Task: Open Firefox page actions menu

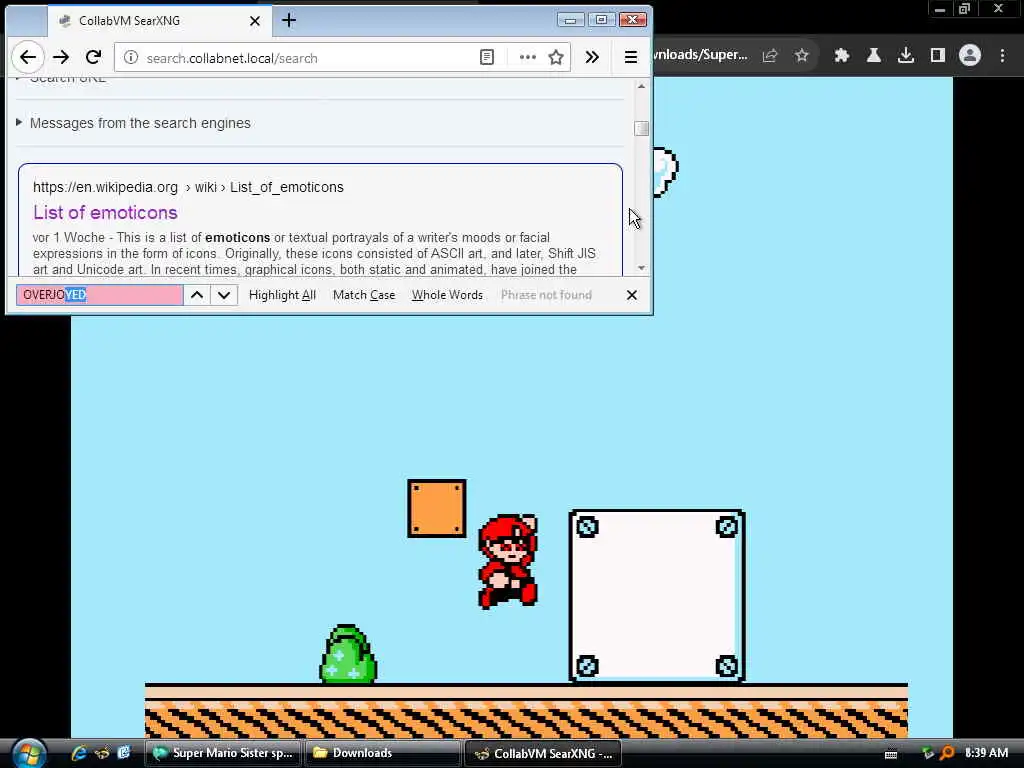Action: click(x=528, y=57)
